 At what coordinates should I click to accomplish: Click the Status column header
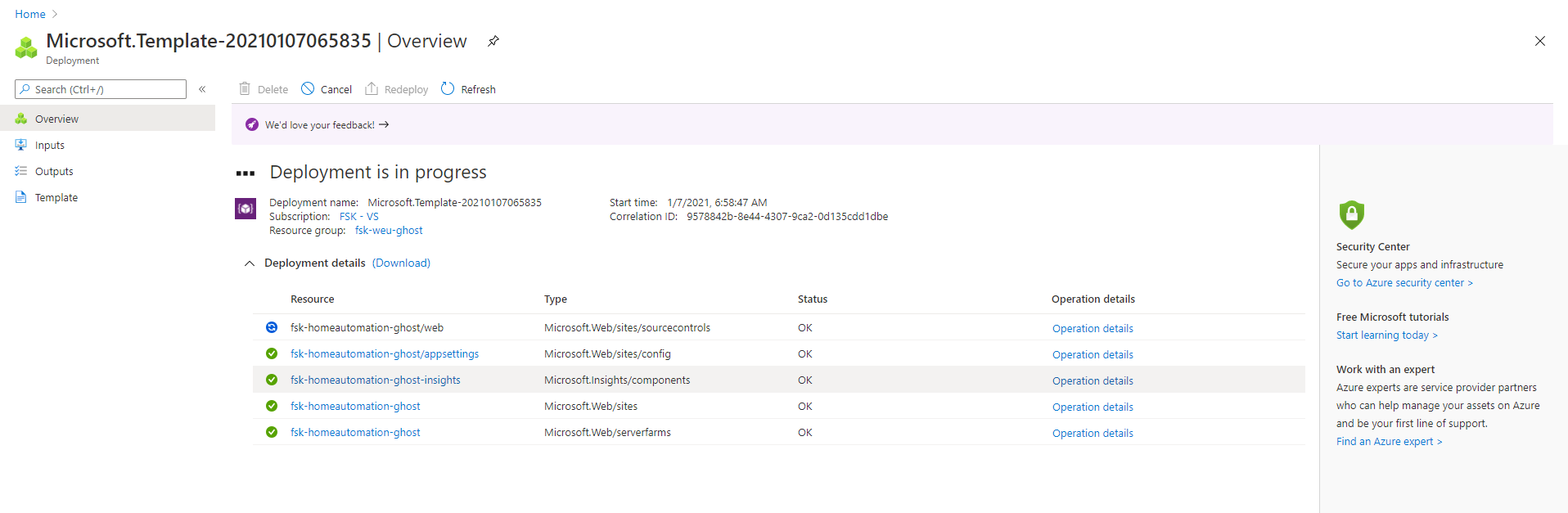(x=813, y=299)
